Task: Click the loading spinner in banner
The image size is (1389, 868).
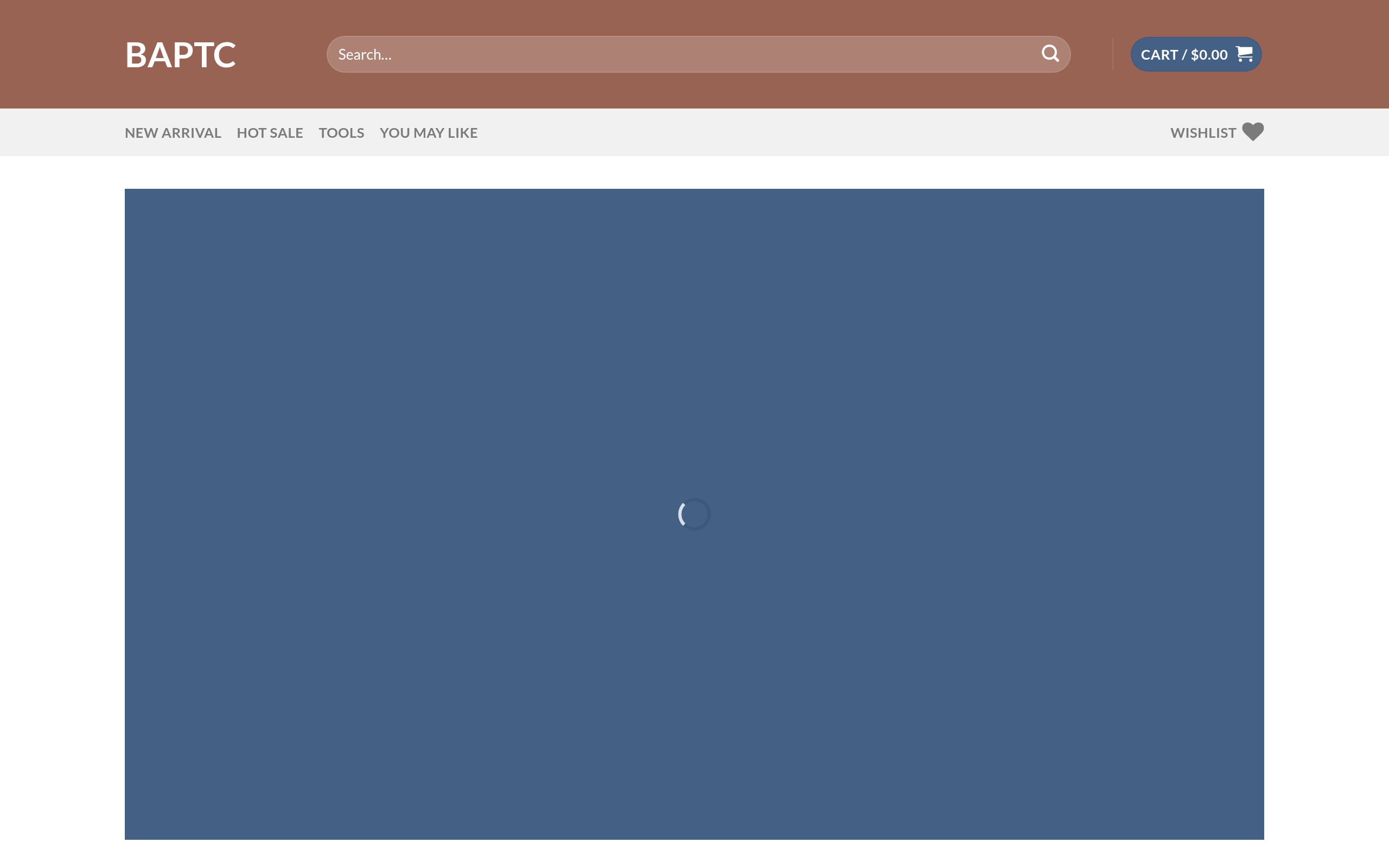Action: pyautogui.click(x=694, y=514)
